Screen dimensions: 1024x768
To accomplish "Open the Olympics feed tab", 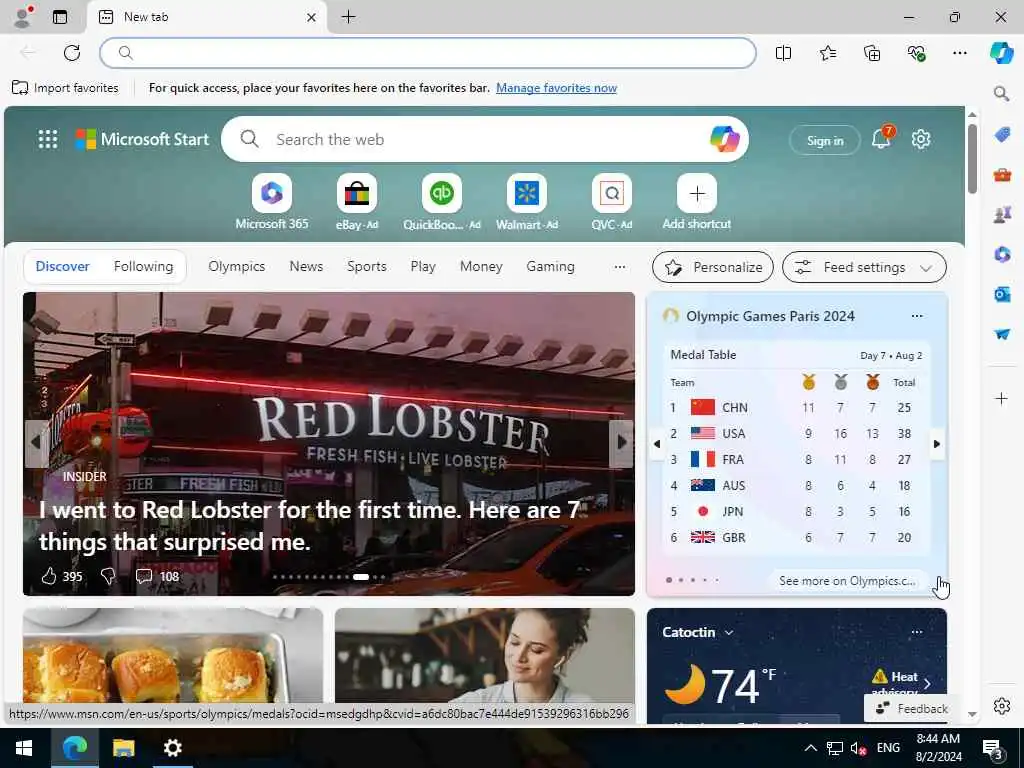I will click(x=236, y=266).
